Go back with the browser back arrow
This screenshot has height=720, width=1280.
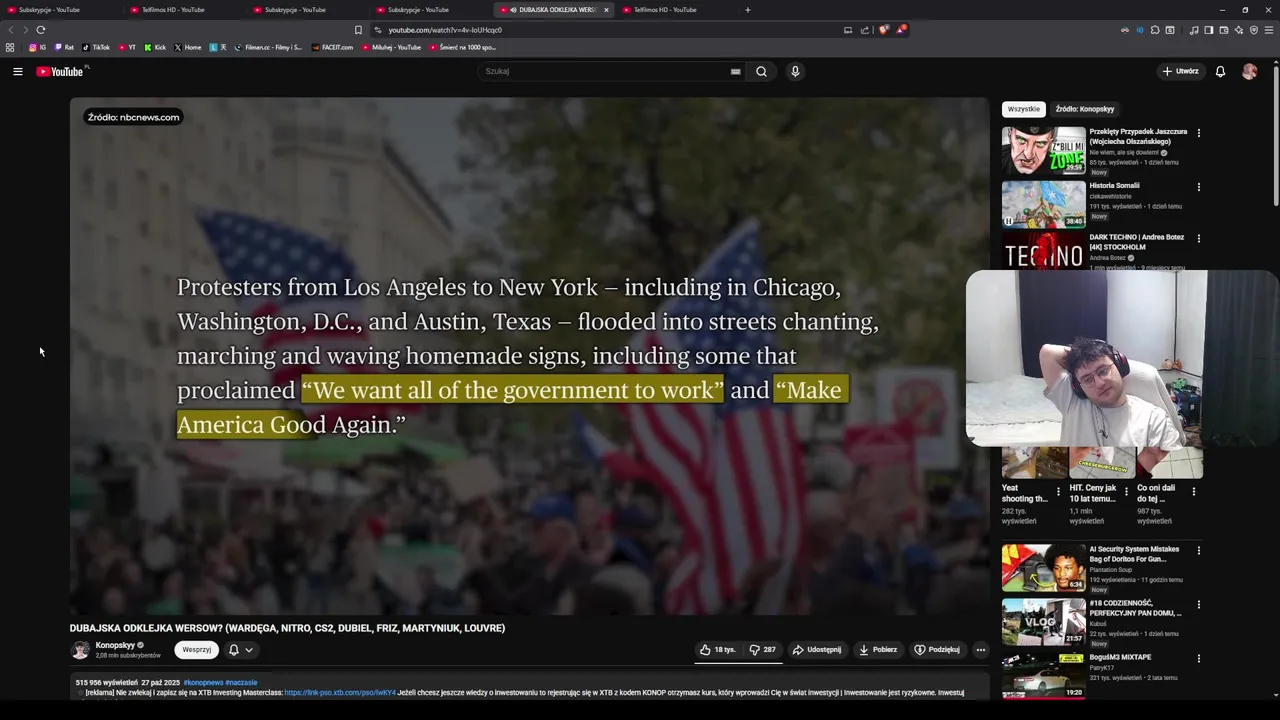click(12, 30)
